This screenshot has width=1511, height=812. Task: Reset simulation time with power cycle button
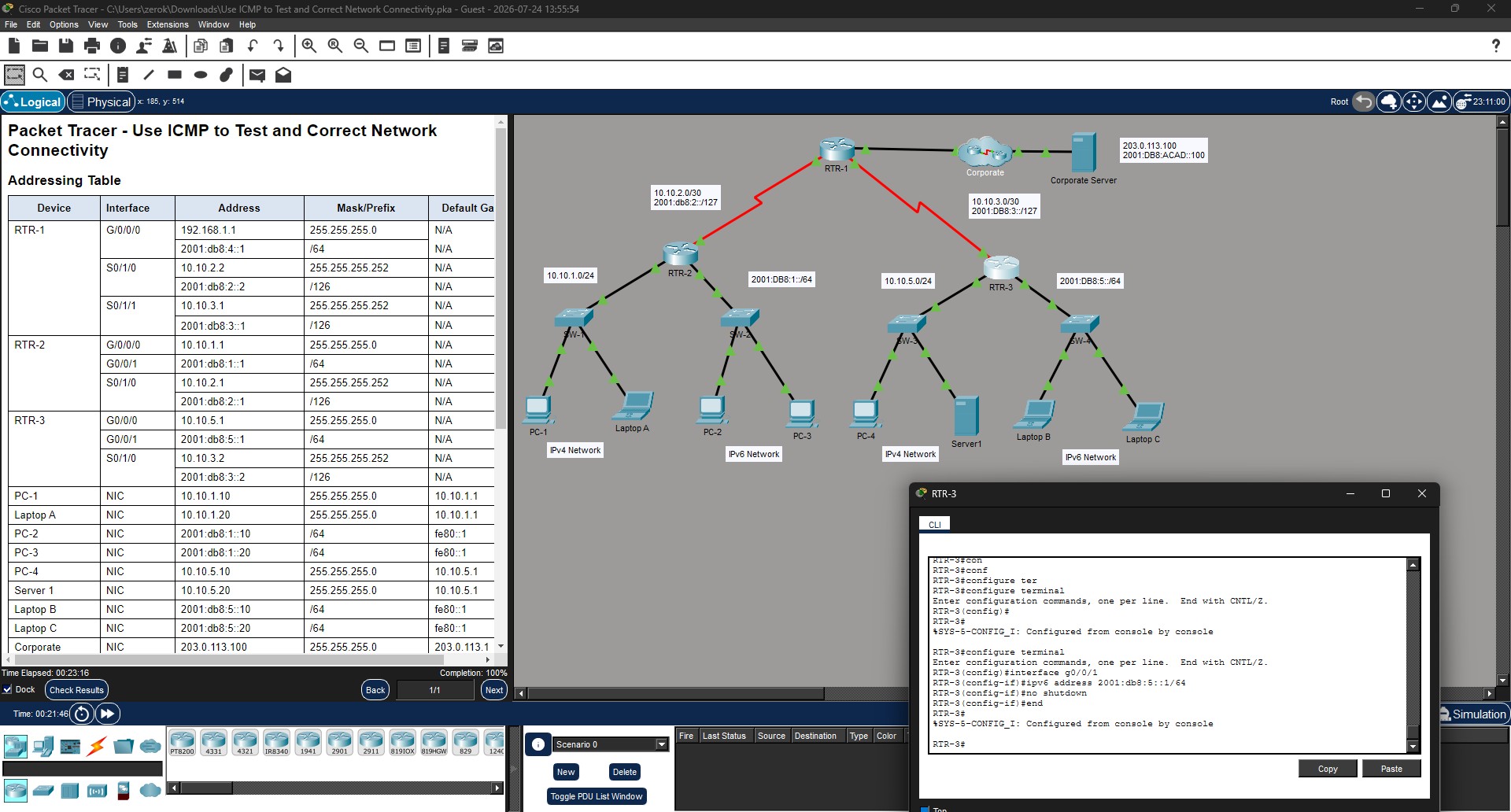click(x=82, y=714)
